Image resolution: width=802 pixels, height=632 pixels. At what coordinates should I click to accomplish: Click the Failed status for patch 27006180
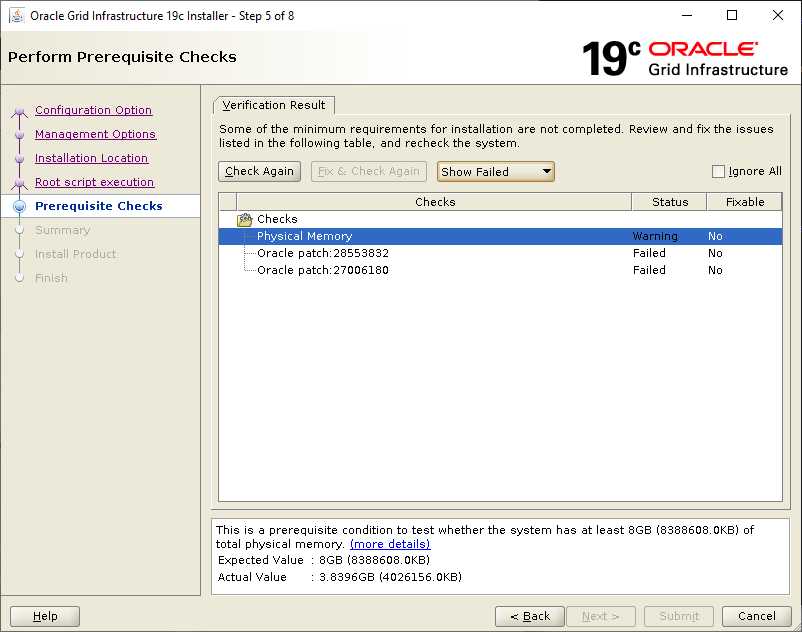649,270
